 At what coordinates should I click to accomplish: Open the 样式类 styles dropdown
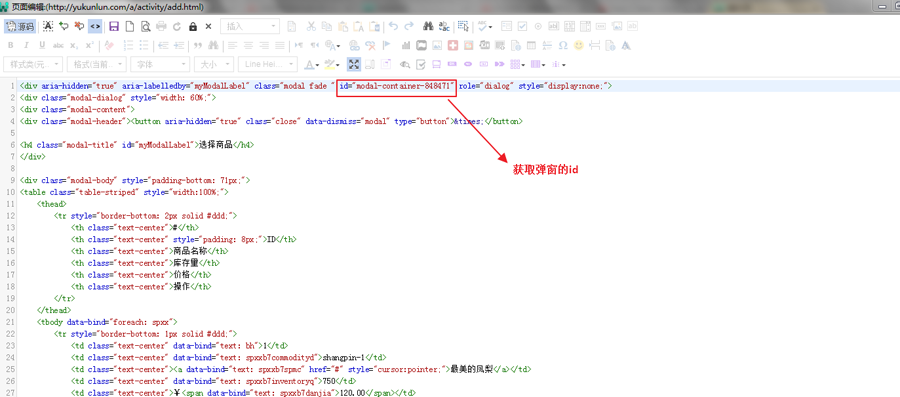pos(32,64)
